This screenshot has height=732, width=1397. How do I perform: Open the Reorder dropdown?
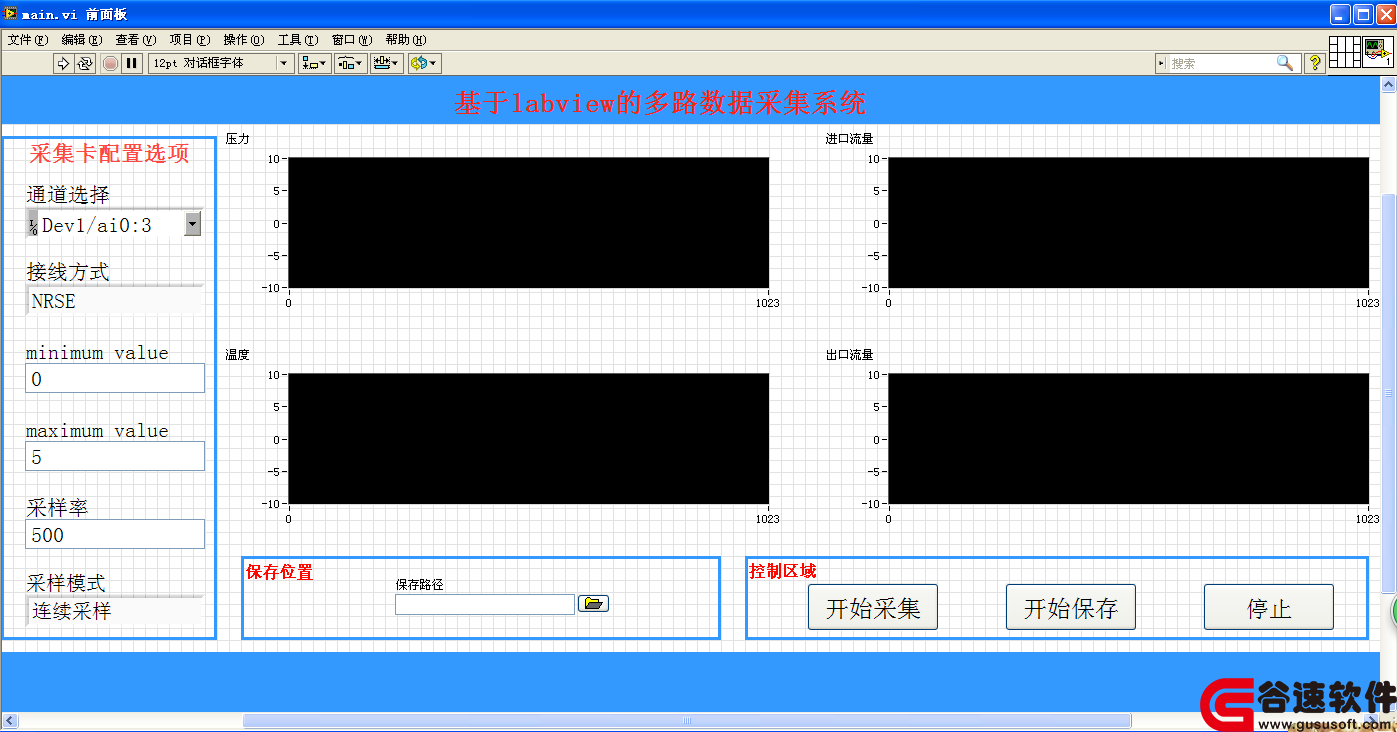point(424,63)
